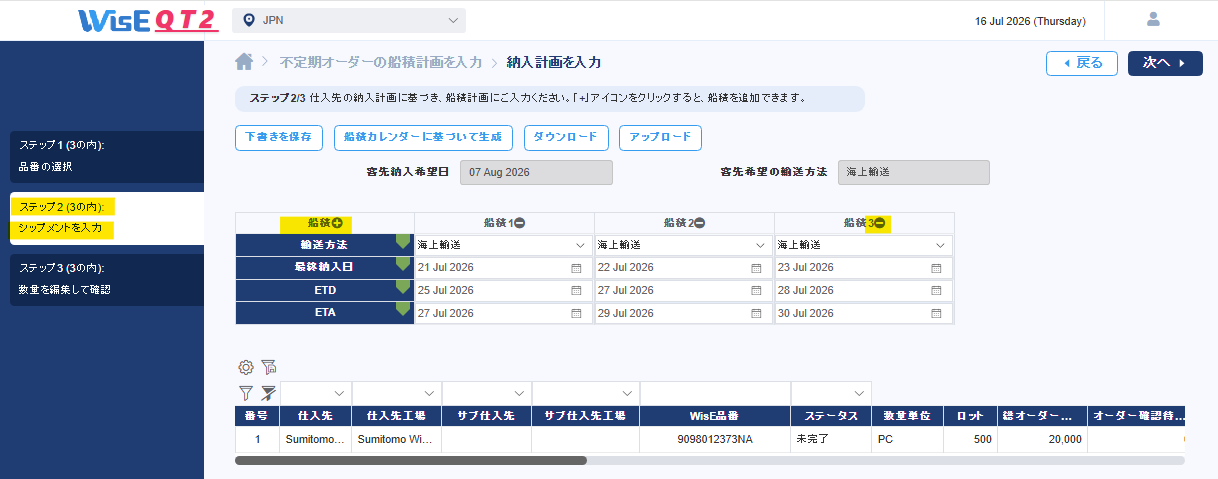Click the filter funnel icon
1218x479 pixels.
click(246, 393)
